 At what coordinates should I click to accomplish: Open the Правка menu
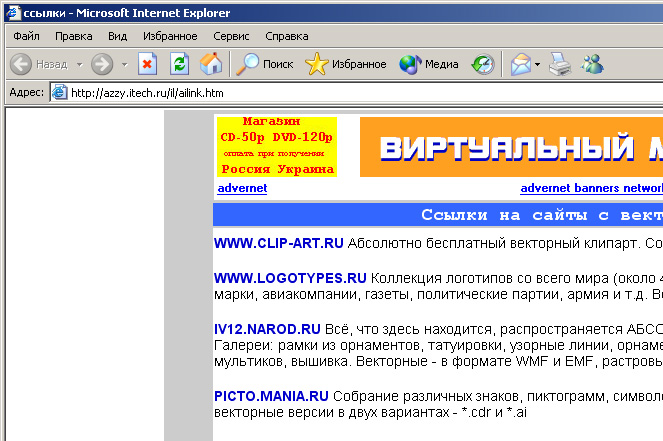(74, 36)
